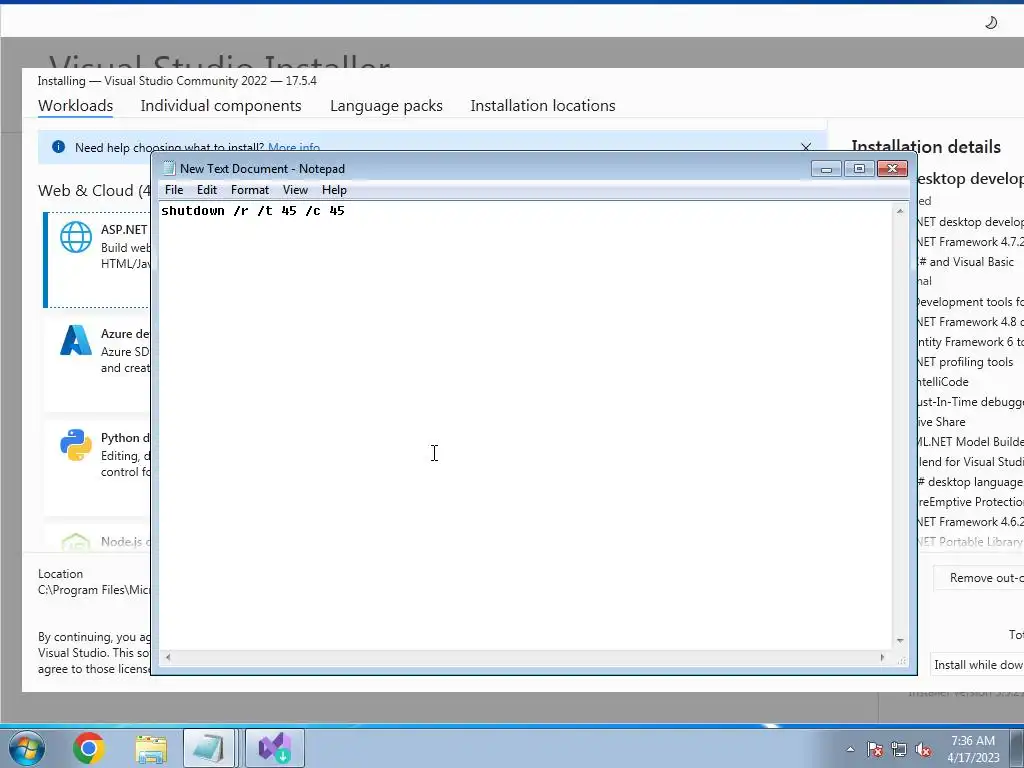Switch to Language packs tab
Screen dimensions: 1024x768
[386, 106]
